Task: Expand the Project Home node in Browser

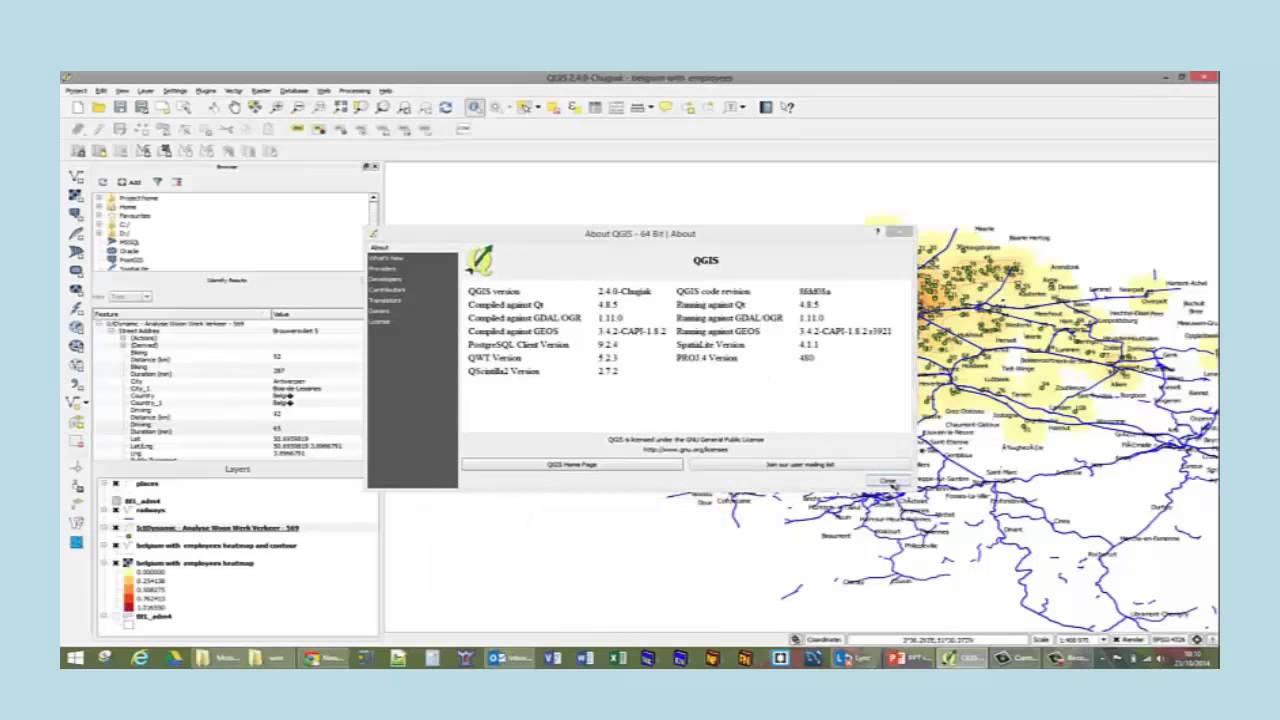Action: point(100,198)
